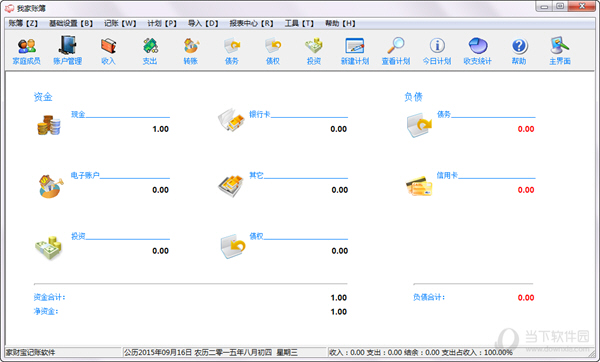Open the 帮助 [H] menu

[x=340, y=23]
